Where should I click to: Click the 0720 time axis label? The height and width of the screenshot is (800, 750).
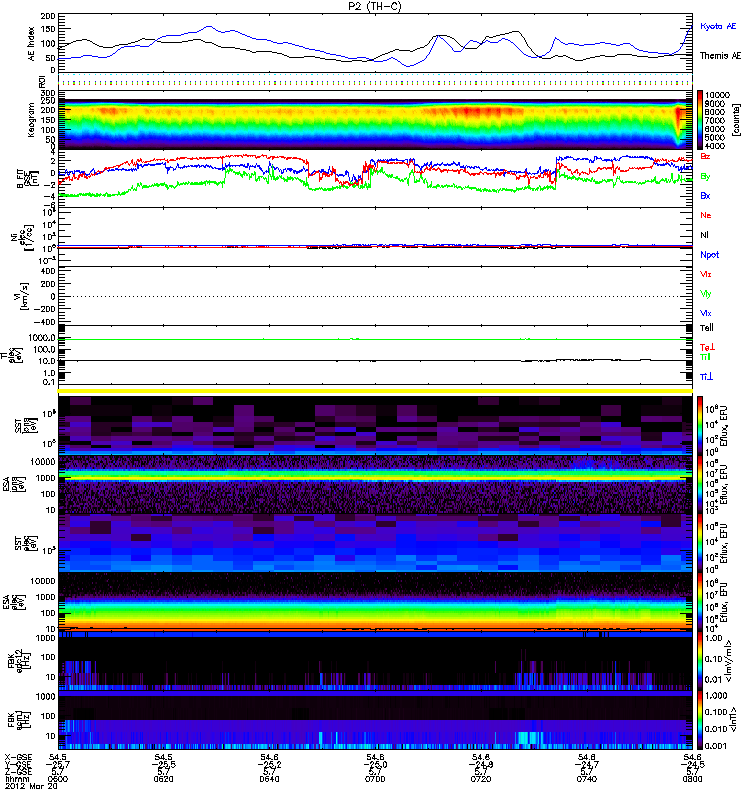point(481,779)
